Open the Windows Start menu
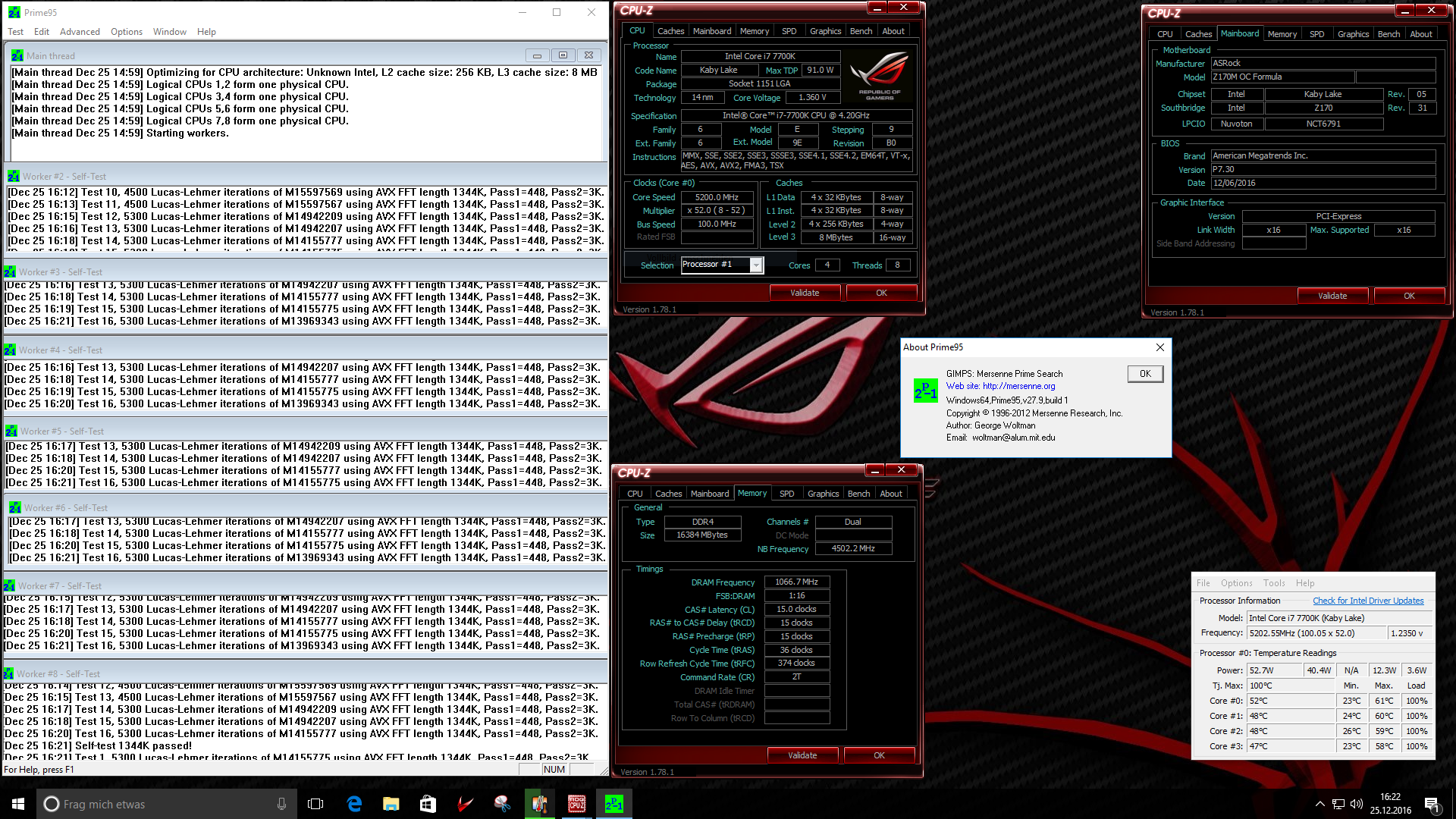1456x819 pixels. click(18, 804)
